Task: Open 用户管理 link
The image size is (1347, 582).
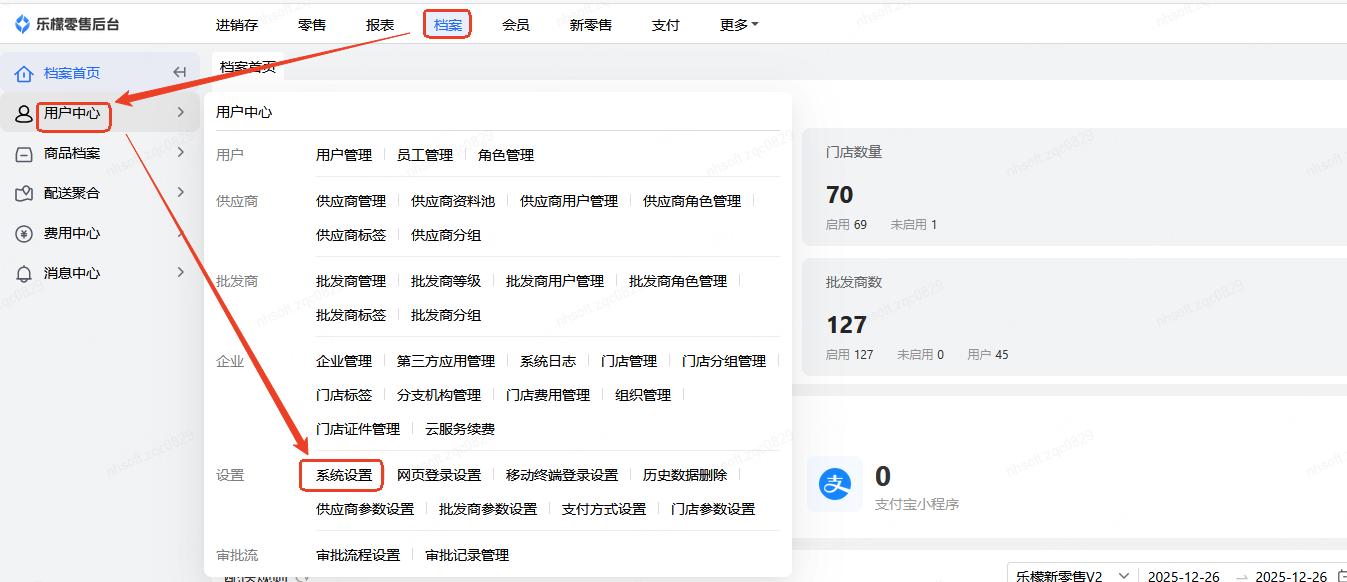Action: click(344, 155)
